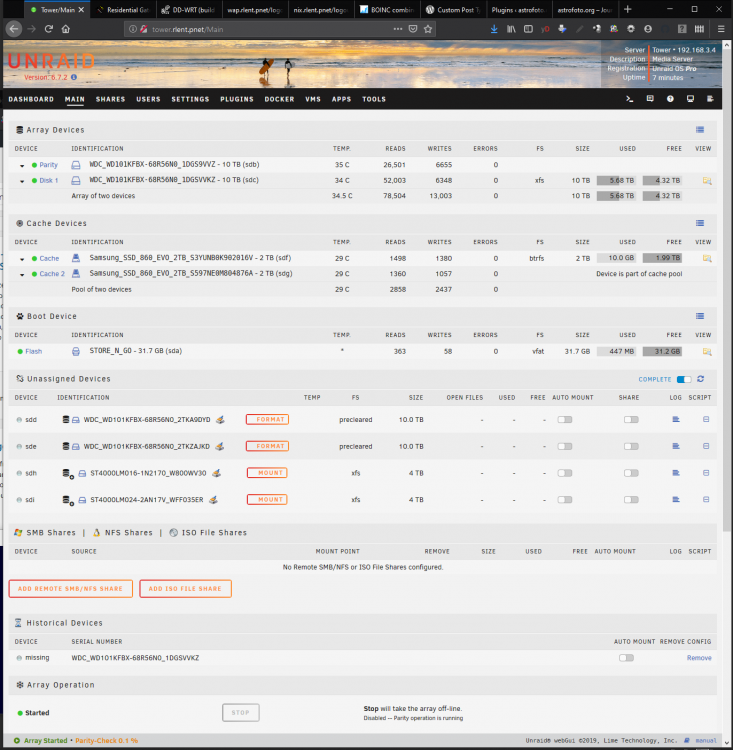Viewport: 733px width, 750px height.
Task: Click ADD REMOTE SMB/NFS SHARE button
Action: (x=70, y=589)
